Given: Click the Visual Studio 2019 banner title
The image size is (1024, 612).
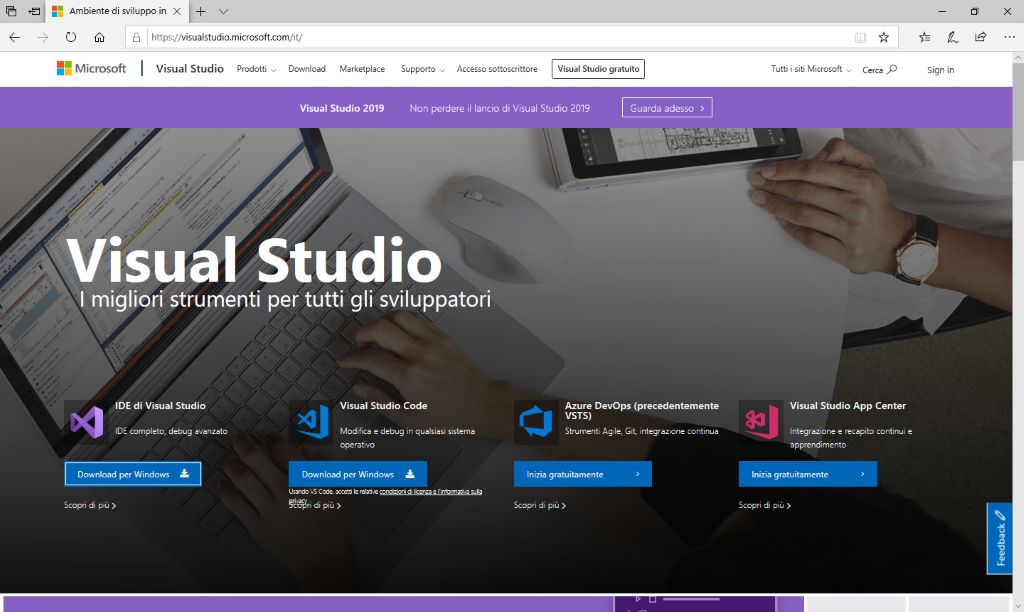Looking at the screenshot, I should pyautogui.click(x=342, y=108).
